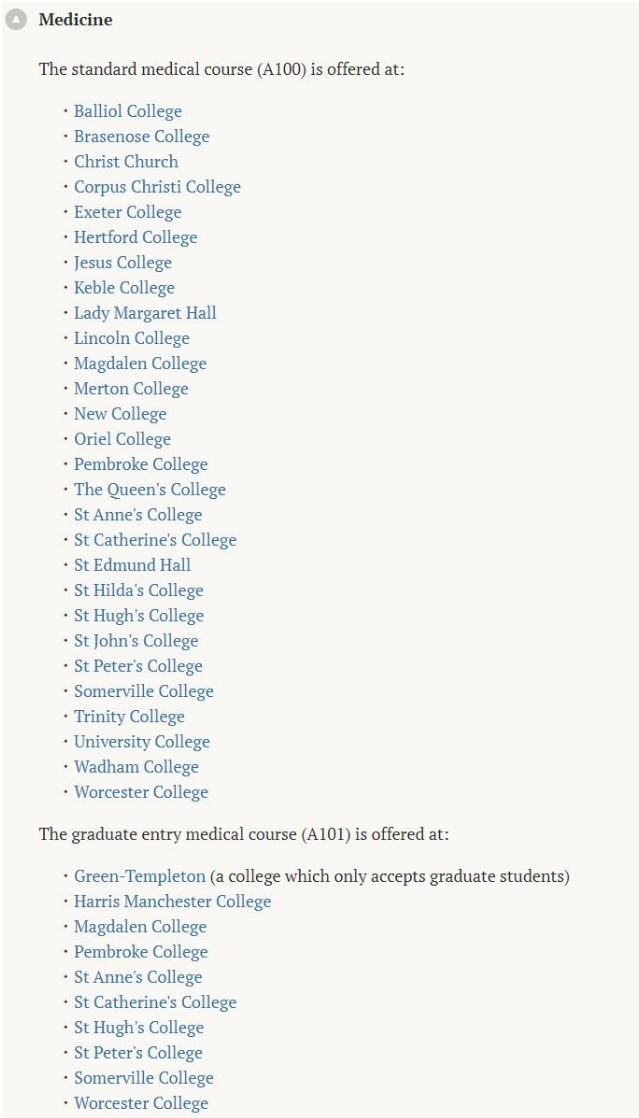This screenshot has width=639, height=1118.
Task: Open the Brasenose College link
Action: click(142, 136)
